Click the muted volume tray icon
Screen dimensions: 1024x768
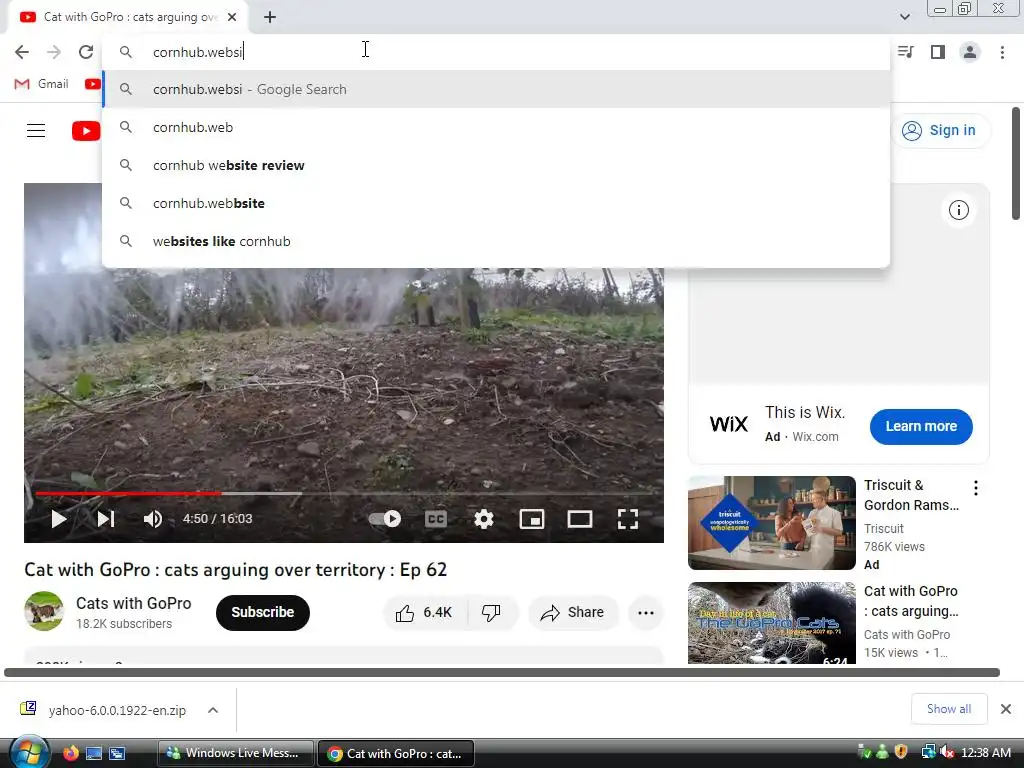click(x=947, y=752)
